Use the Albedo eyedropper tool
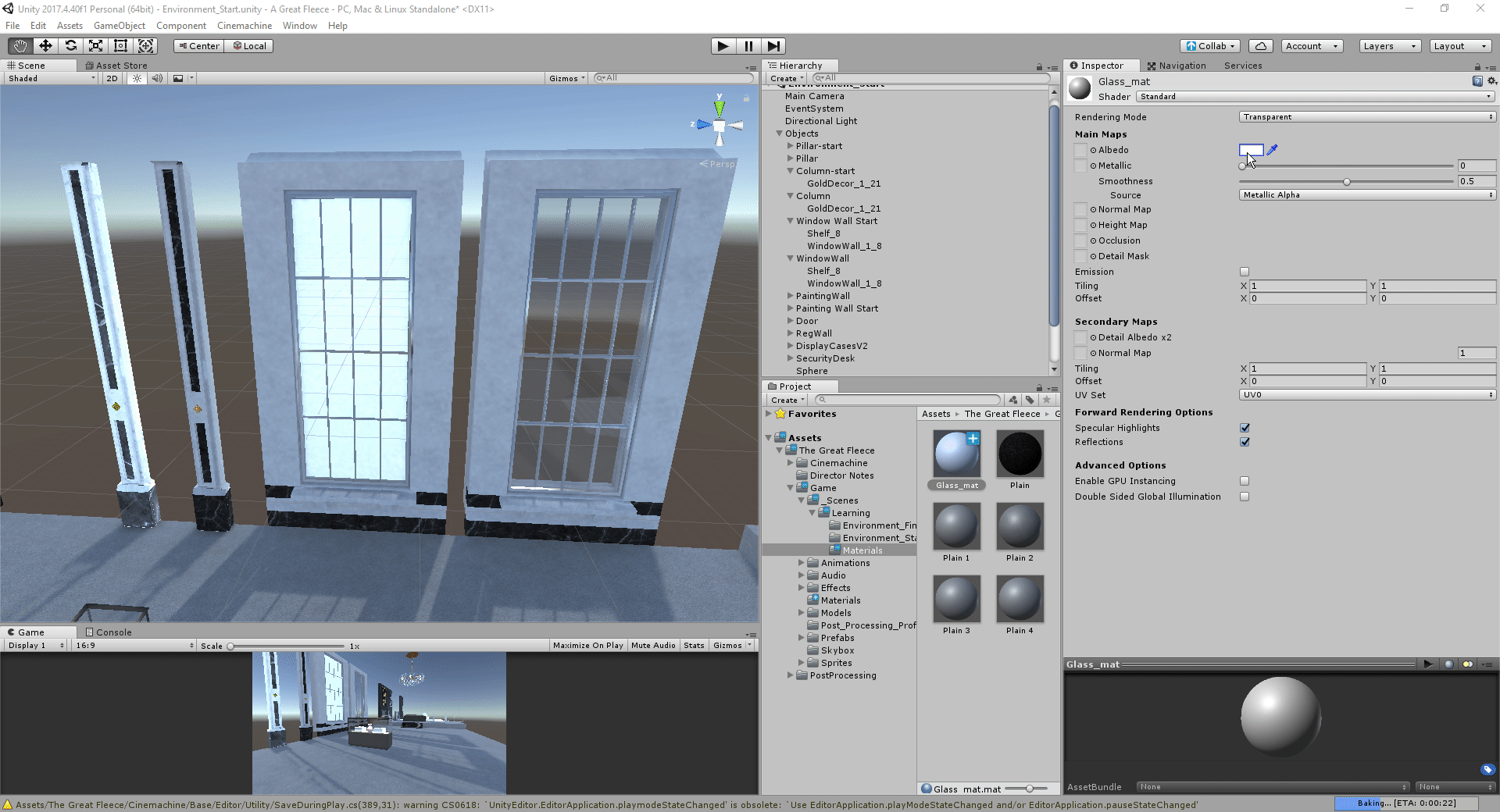This screenshot has width=1500, height=812. (1273, 150)
